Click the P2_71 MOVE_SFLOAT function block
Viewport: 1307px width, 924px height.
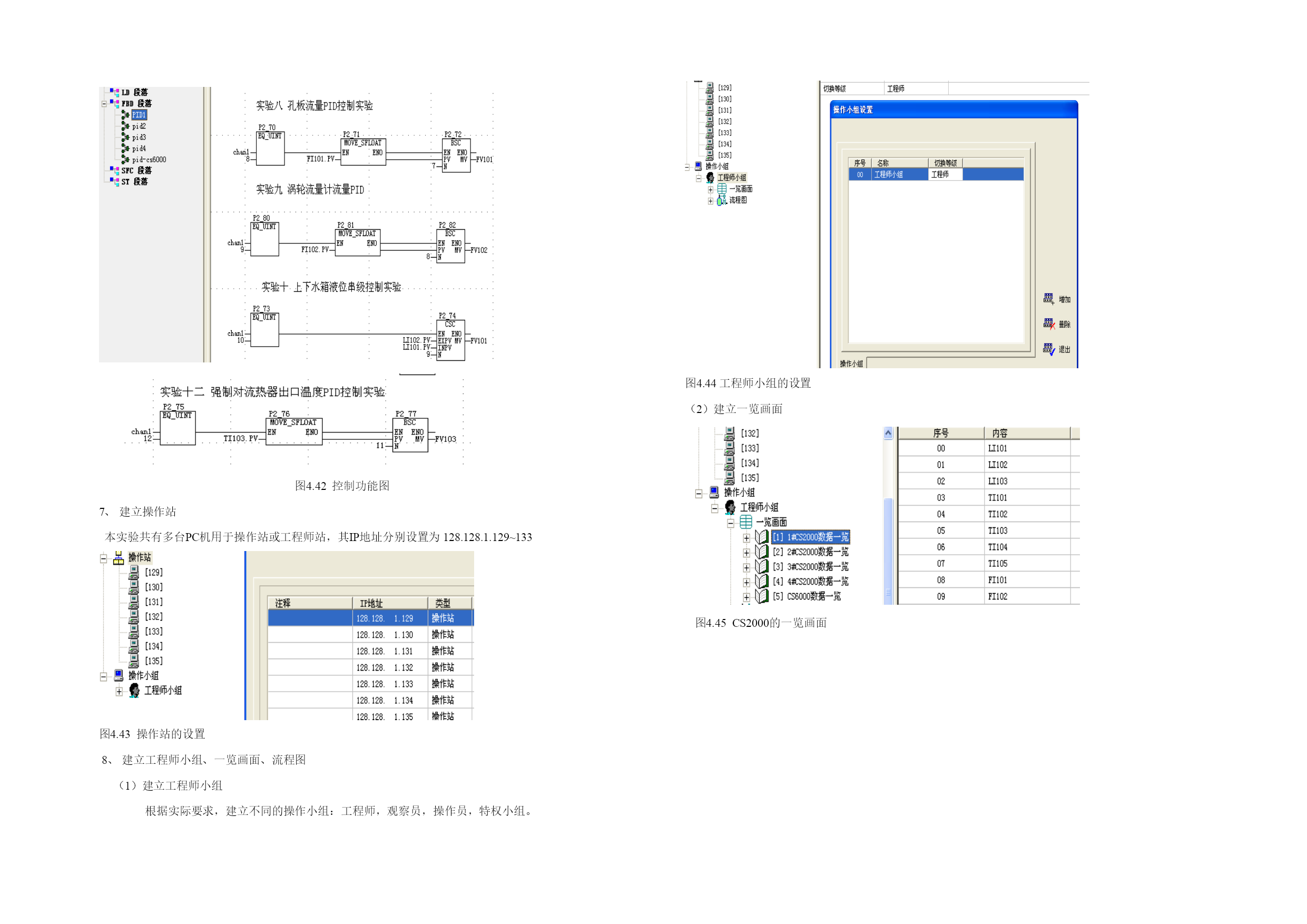[x=363, y=152]
